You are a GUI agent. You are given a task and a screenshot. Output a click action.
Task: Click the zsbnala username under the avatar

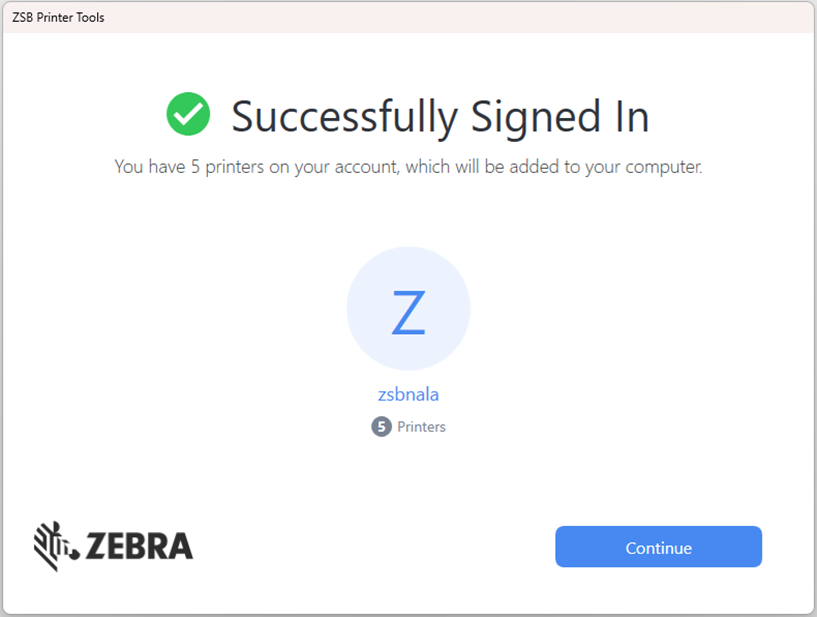[x=408, y=394]
